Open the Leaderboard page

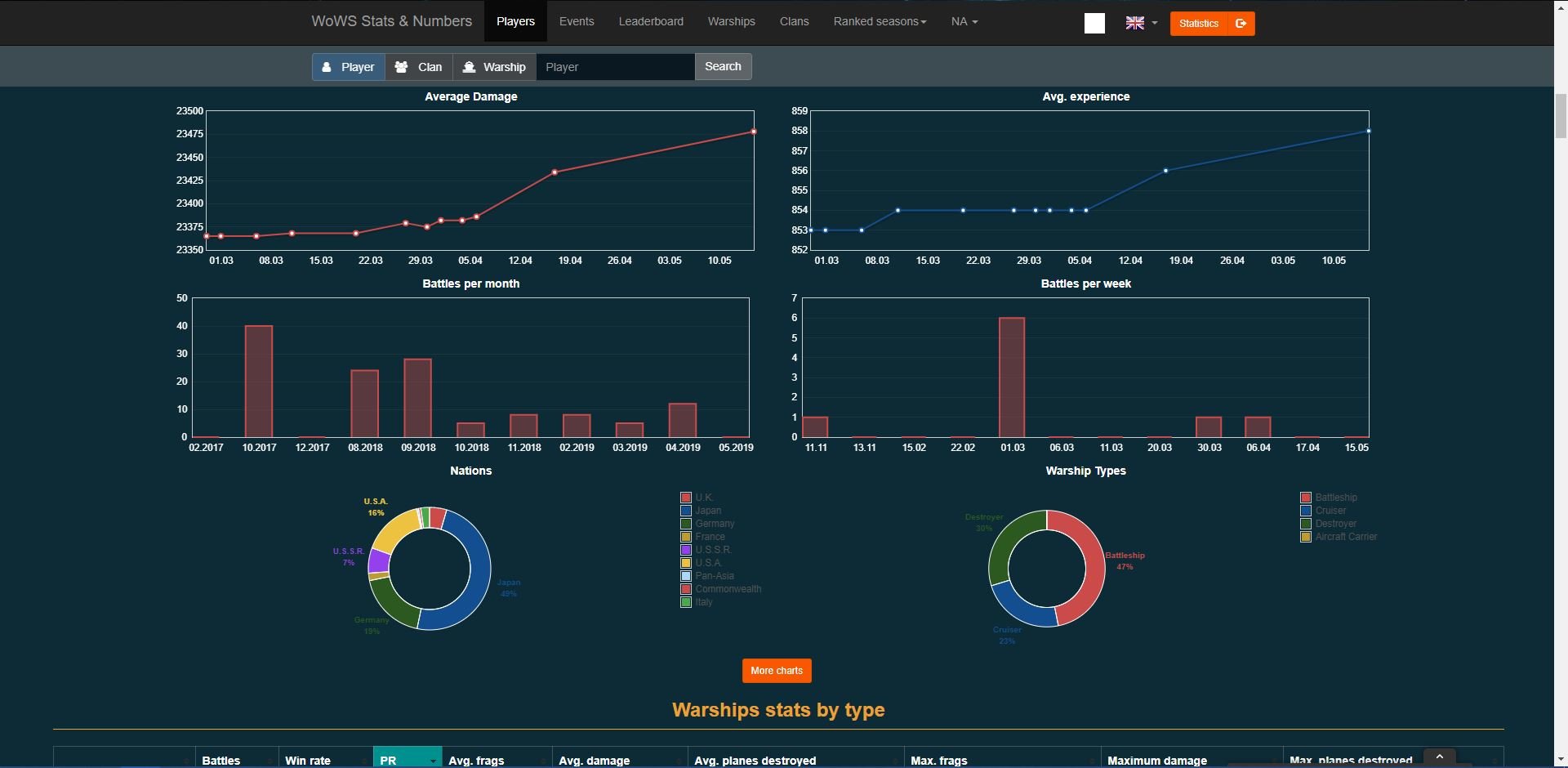pos(651,22)
